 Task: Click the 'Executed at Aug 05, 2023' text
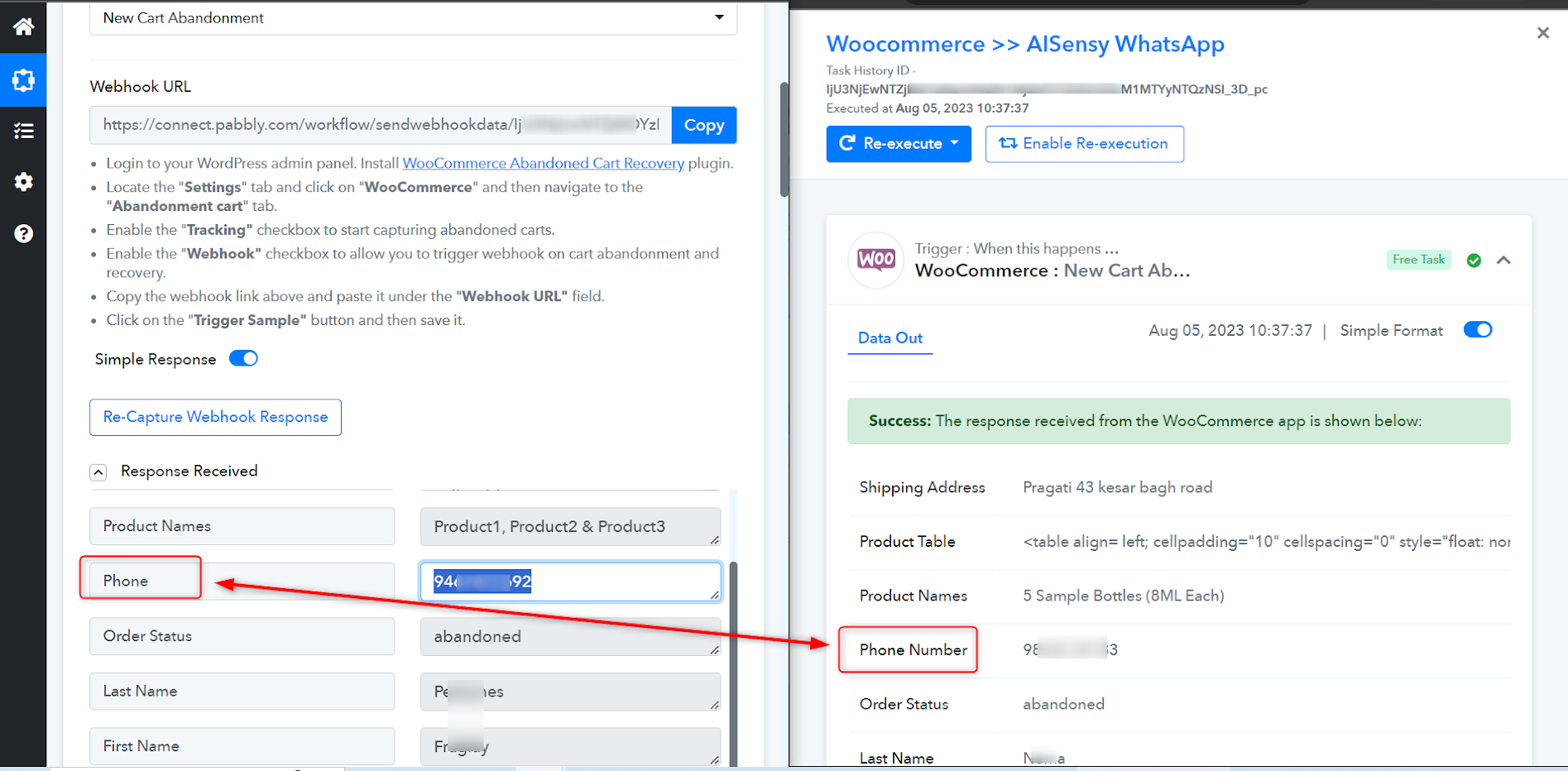coord(928,108)
